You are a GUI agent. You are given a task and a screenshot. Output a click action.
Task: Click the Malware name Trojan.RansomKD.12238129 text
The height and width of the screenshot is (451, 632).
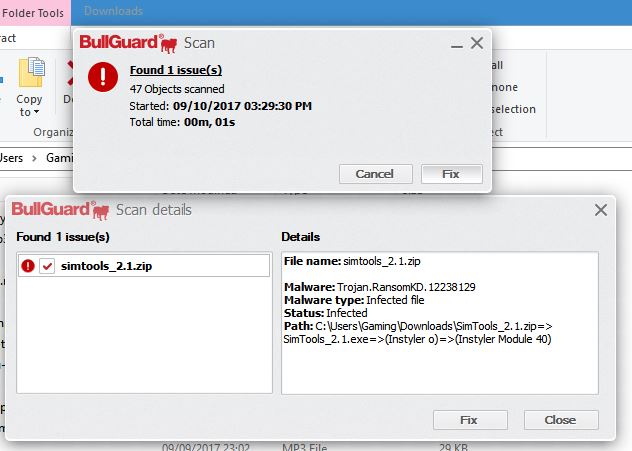pos(406,287)
